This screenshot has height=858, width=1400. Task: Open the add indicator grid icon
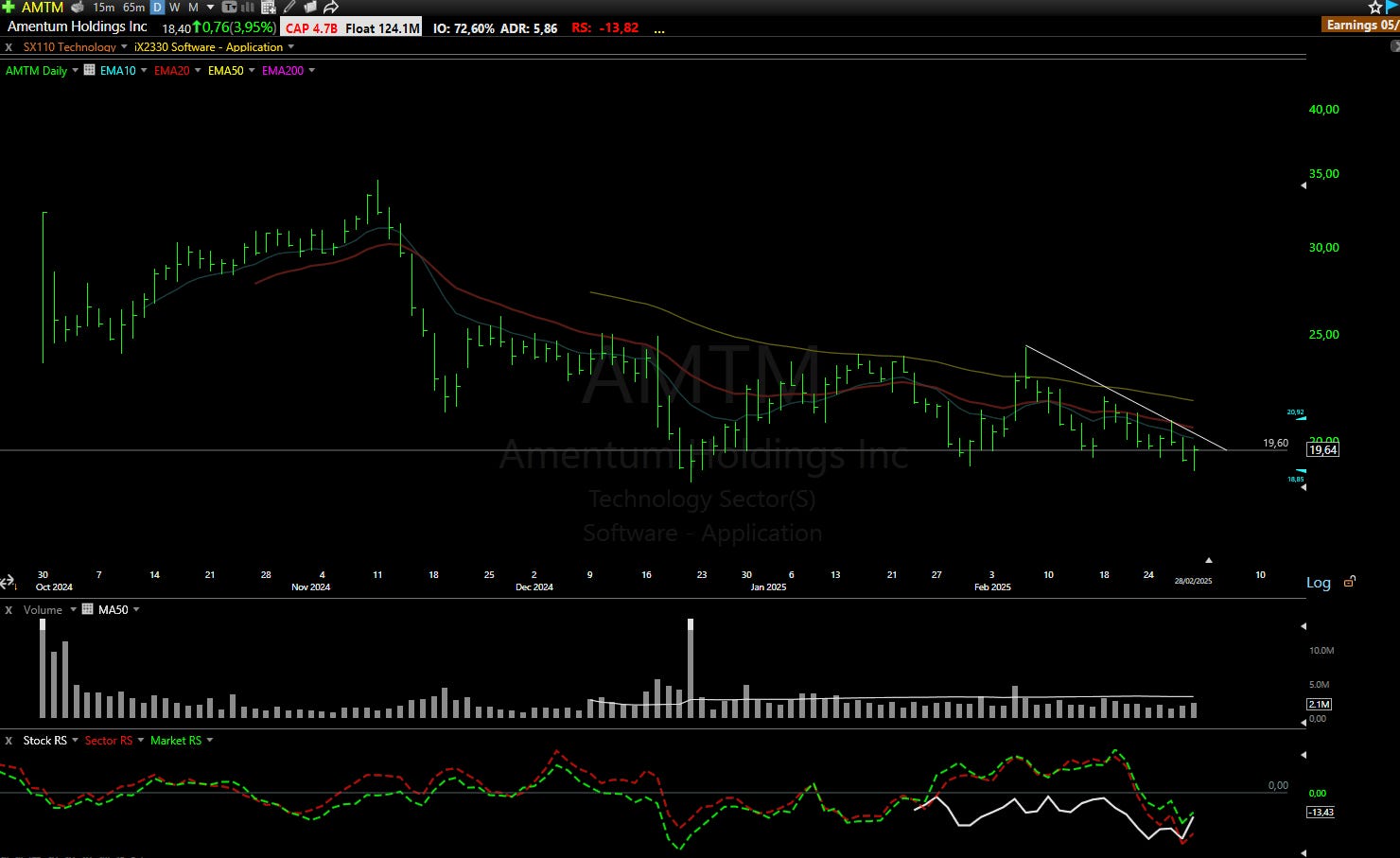tap(268, 7)
